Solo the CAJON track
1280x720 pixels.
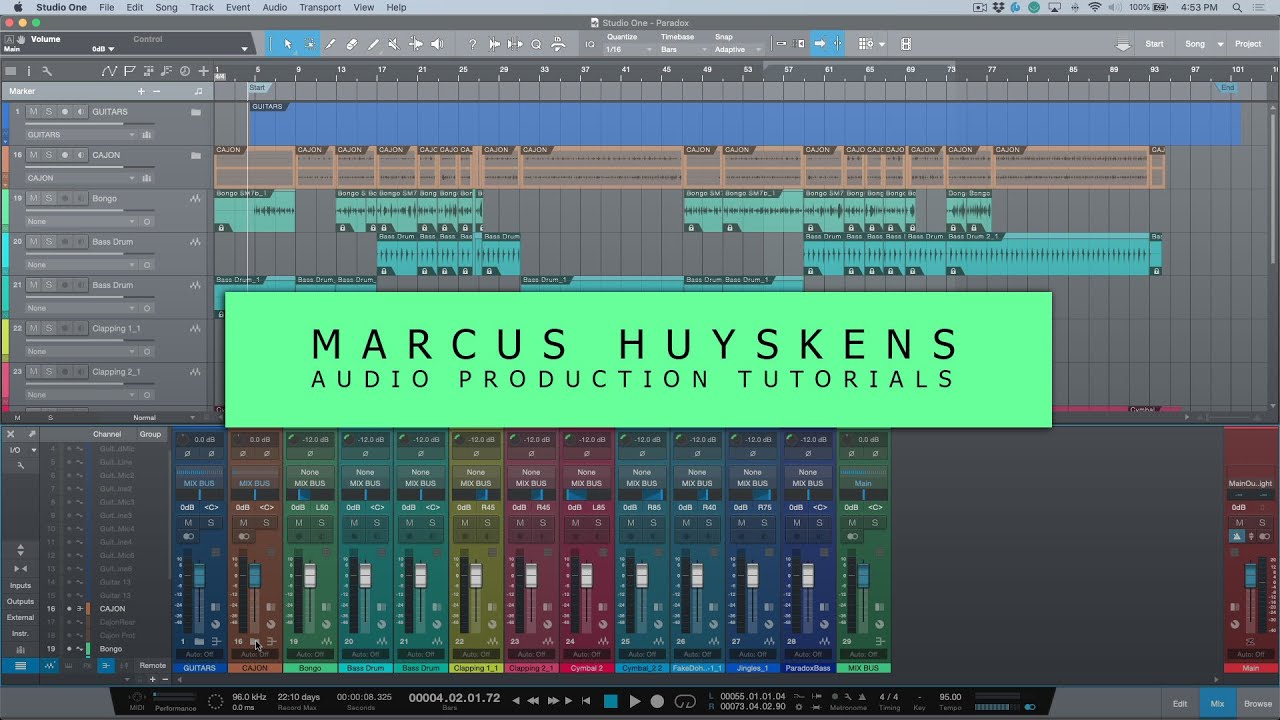pos(49,155)
